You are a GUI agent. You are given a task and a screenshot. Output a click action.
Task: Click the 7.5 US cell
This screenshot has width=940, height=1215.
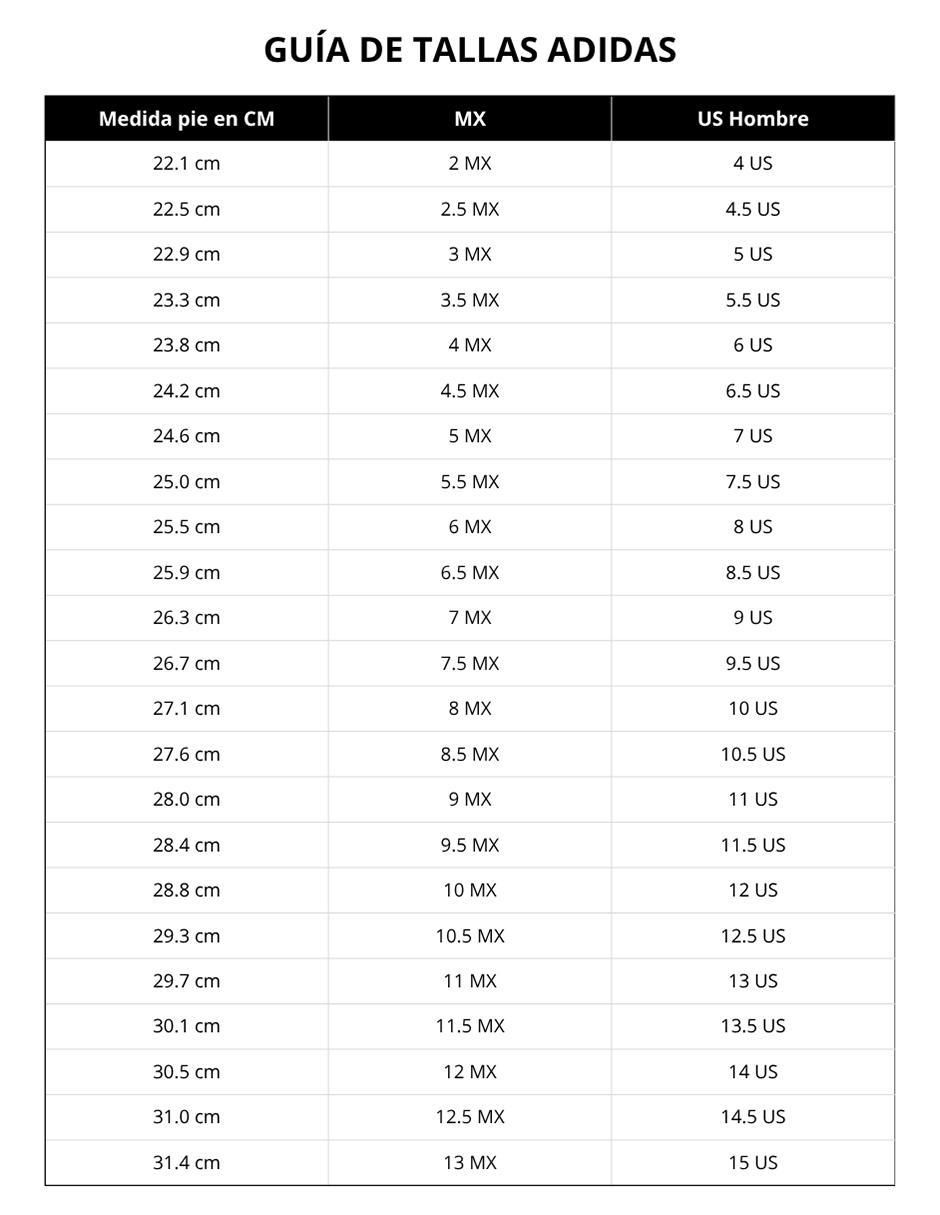753,481
